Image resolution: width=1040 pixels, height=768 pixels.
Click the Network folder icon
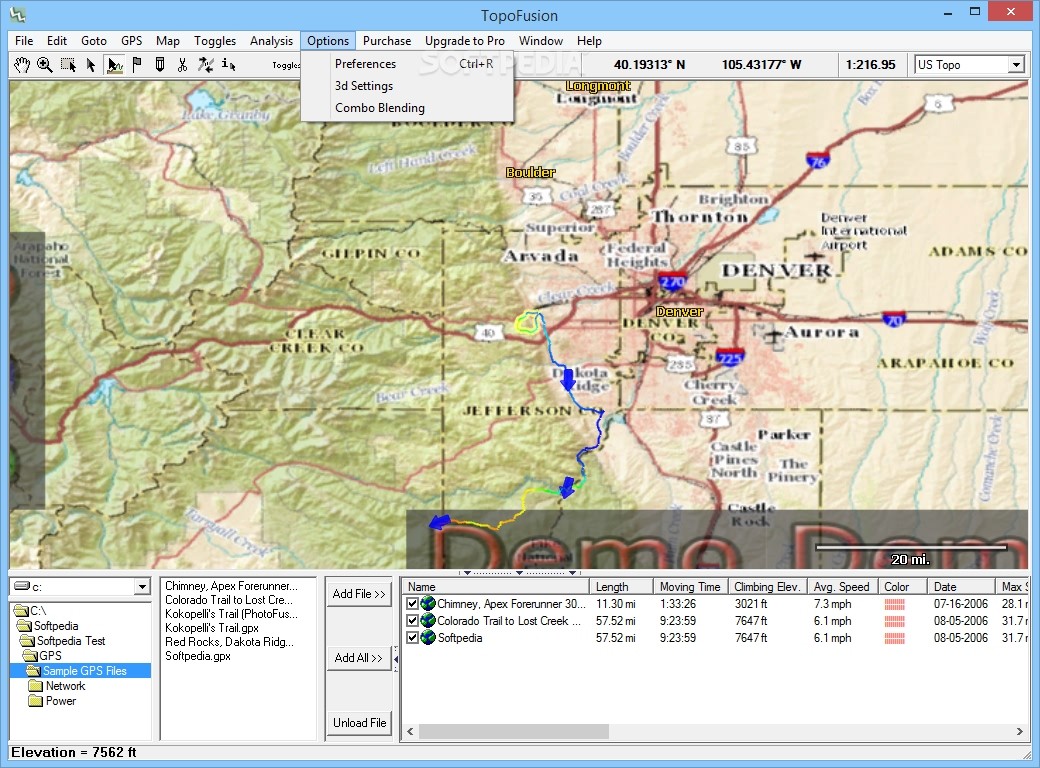coord(36,686)
